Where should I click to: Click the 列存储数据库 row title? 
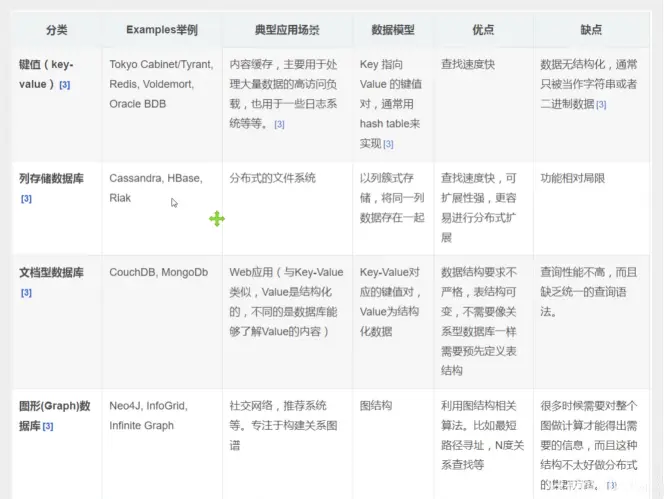click(51, 178)
